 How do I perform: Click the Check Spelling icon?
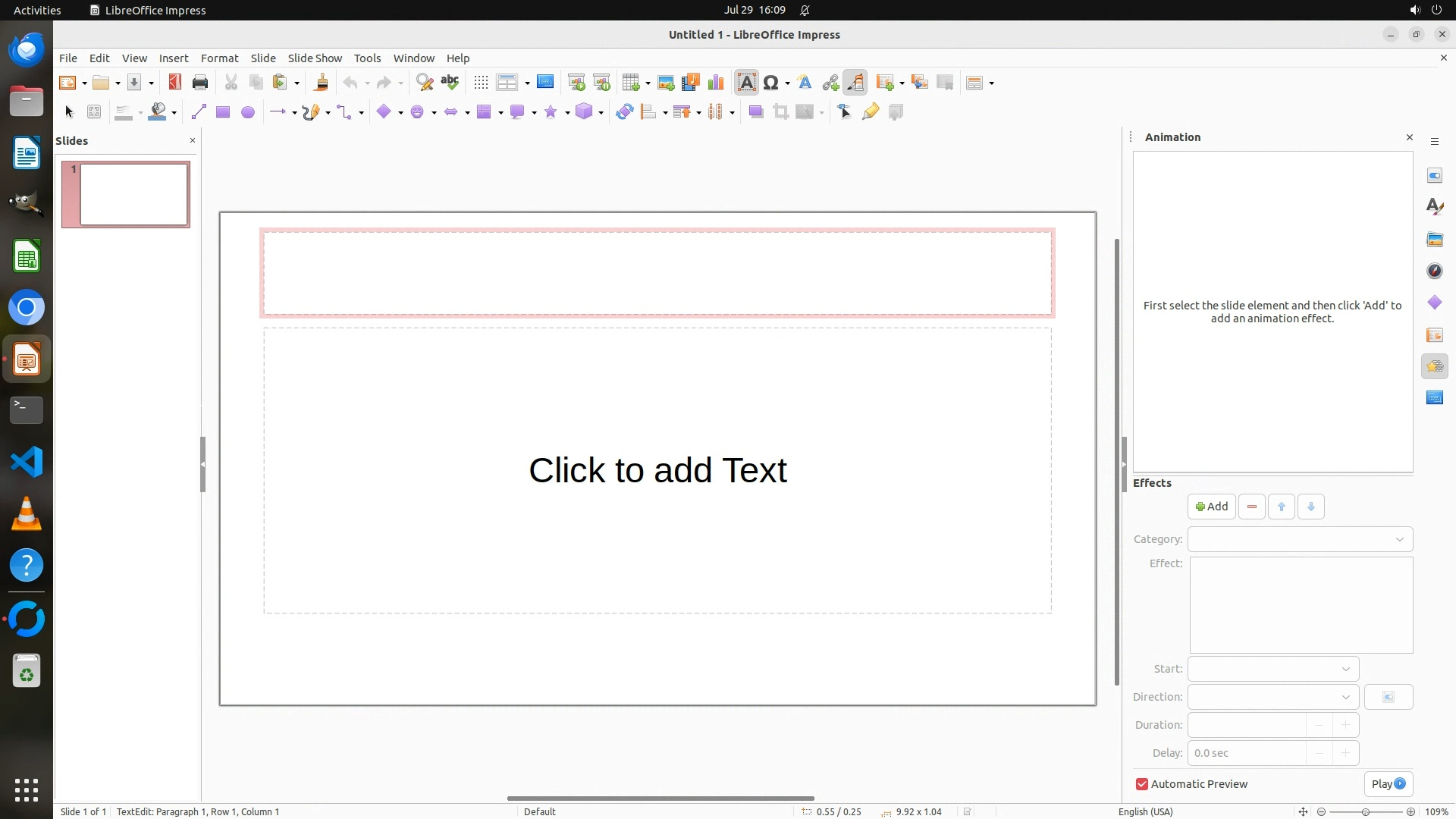(450, 83)
